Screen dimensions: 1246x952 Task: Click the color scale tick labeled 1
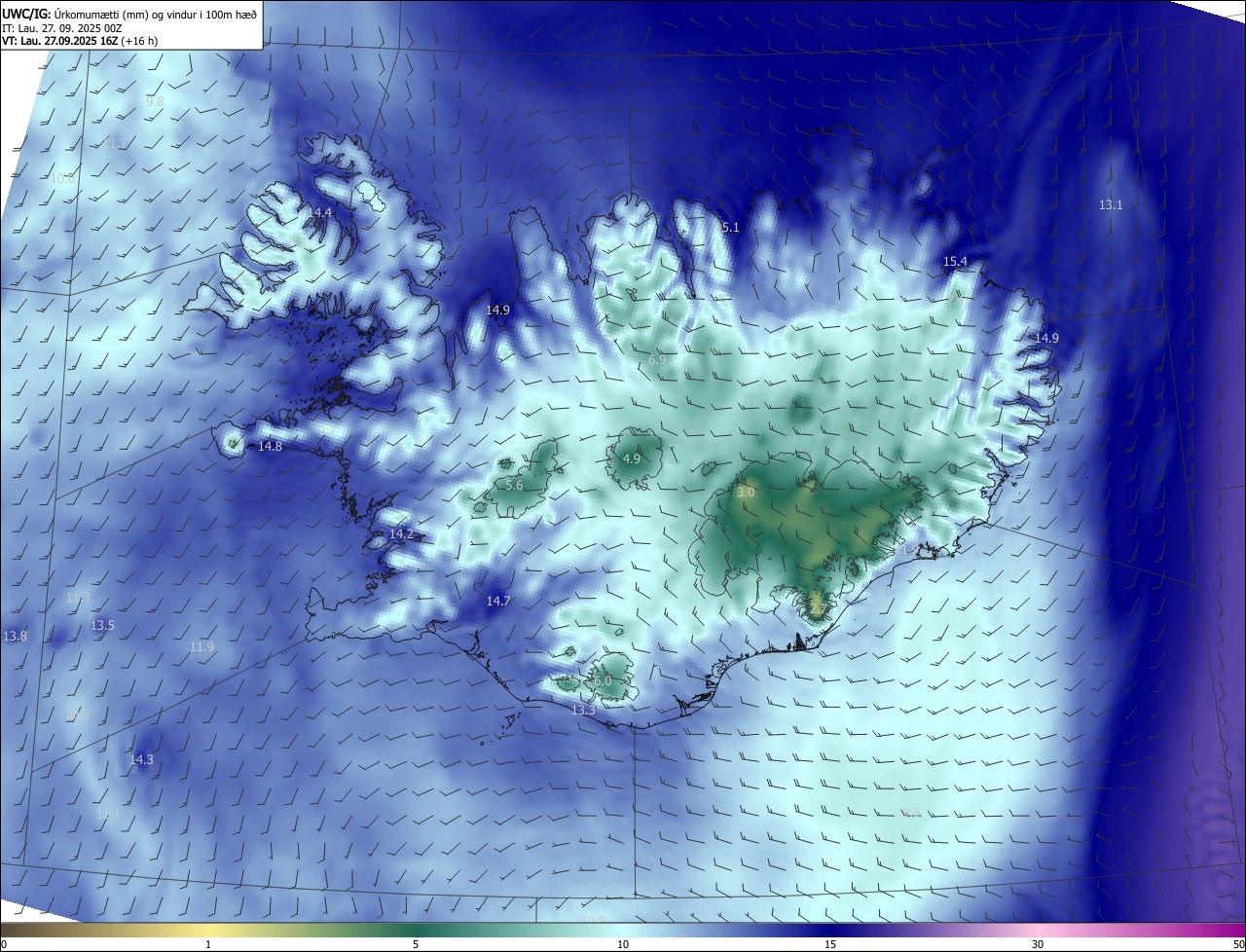point(208,944)
